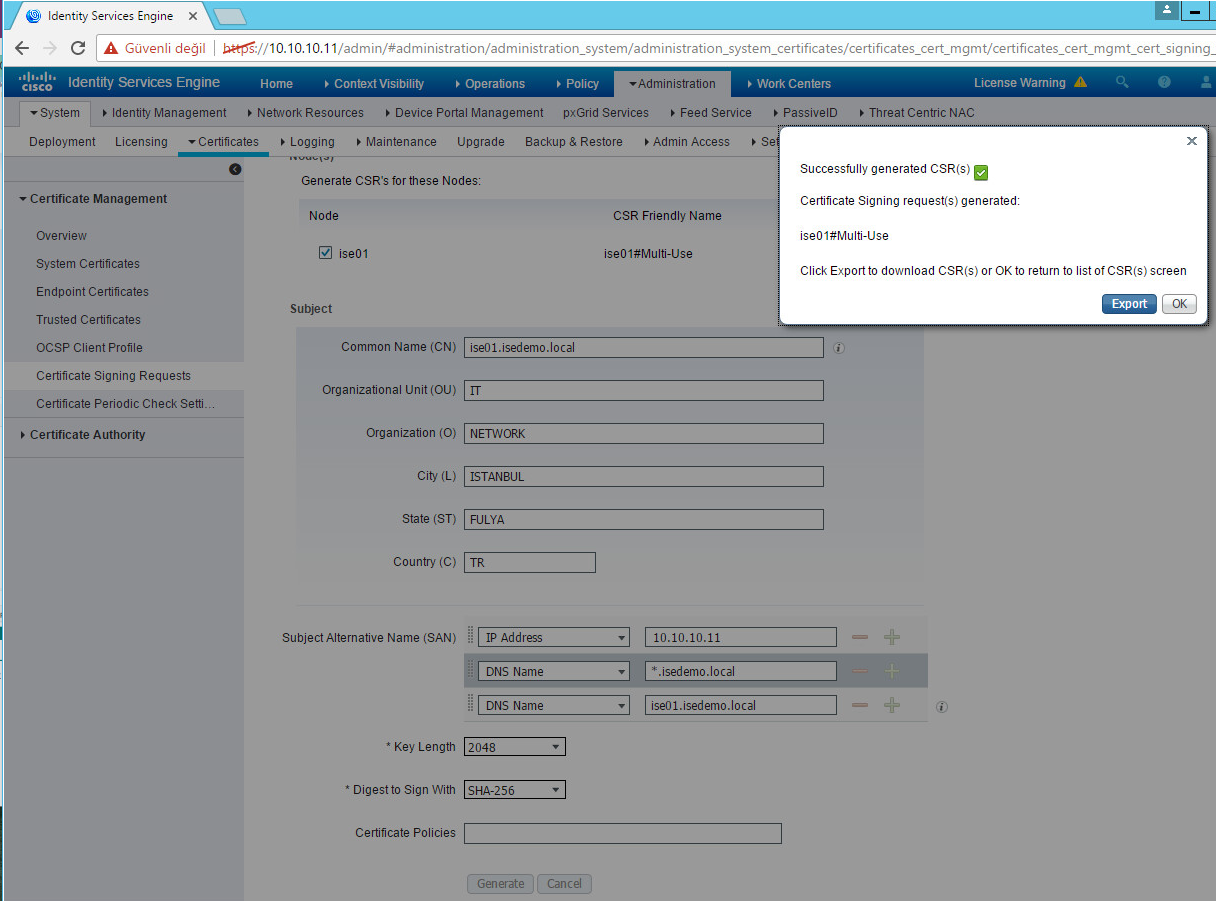The height and width of the screenshot is (901, 1216).
Task: Open the Identity Management submenu
Action: [165, 113]
